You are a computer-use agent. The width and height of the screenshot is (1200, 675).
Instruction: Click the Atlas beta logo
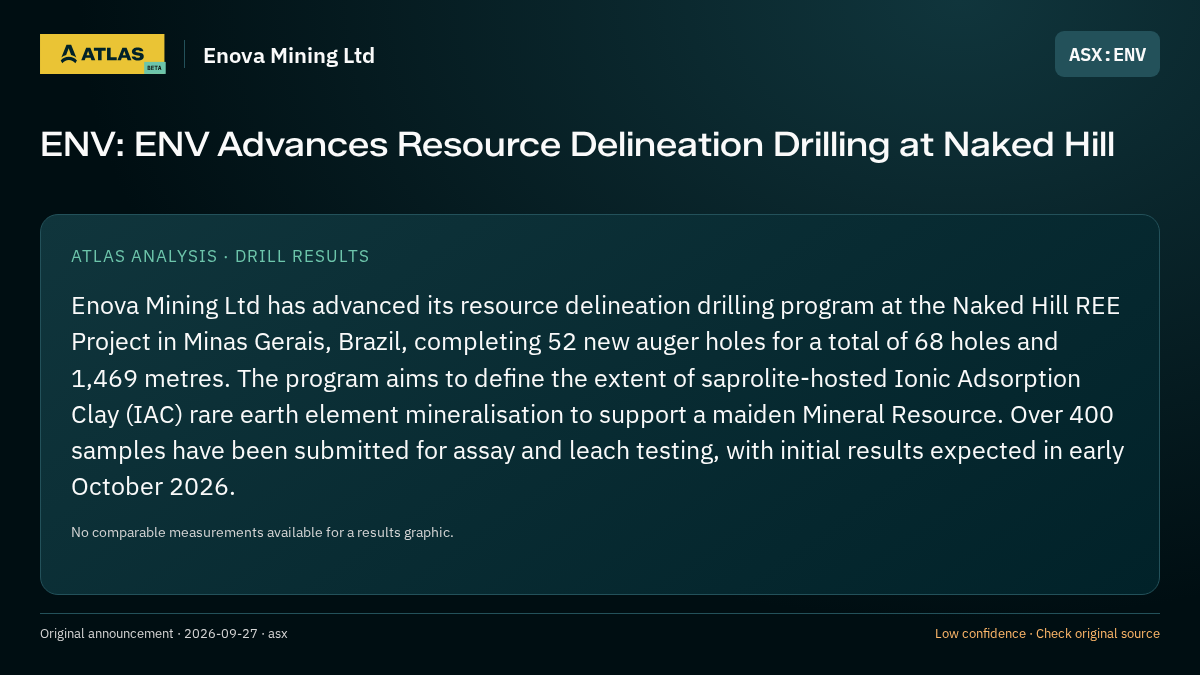point(103,54)
